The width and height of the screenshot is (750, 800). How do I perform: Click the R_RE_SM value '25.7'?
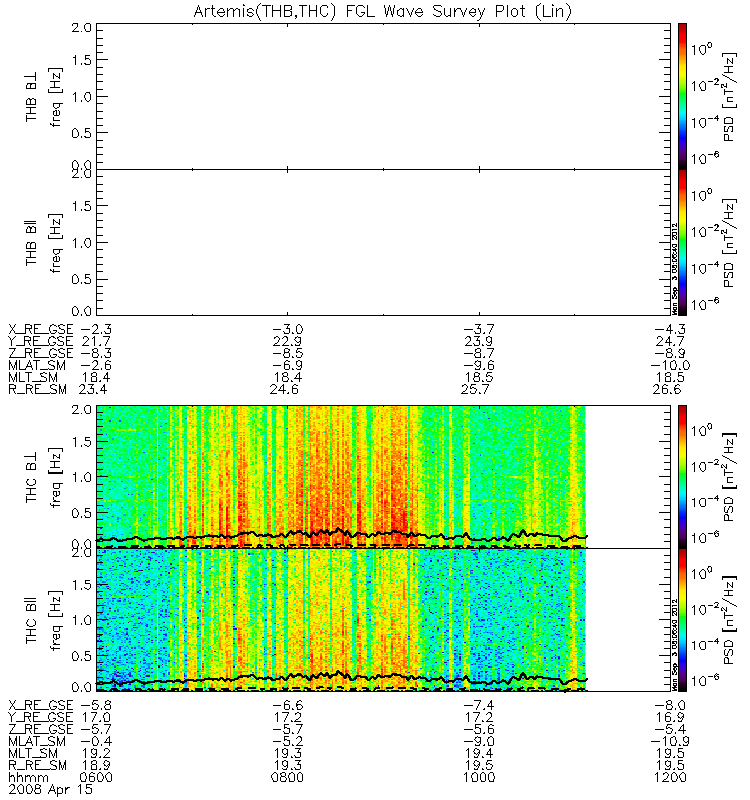(475, 389)
